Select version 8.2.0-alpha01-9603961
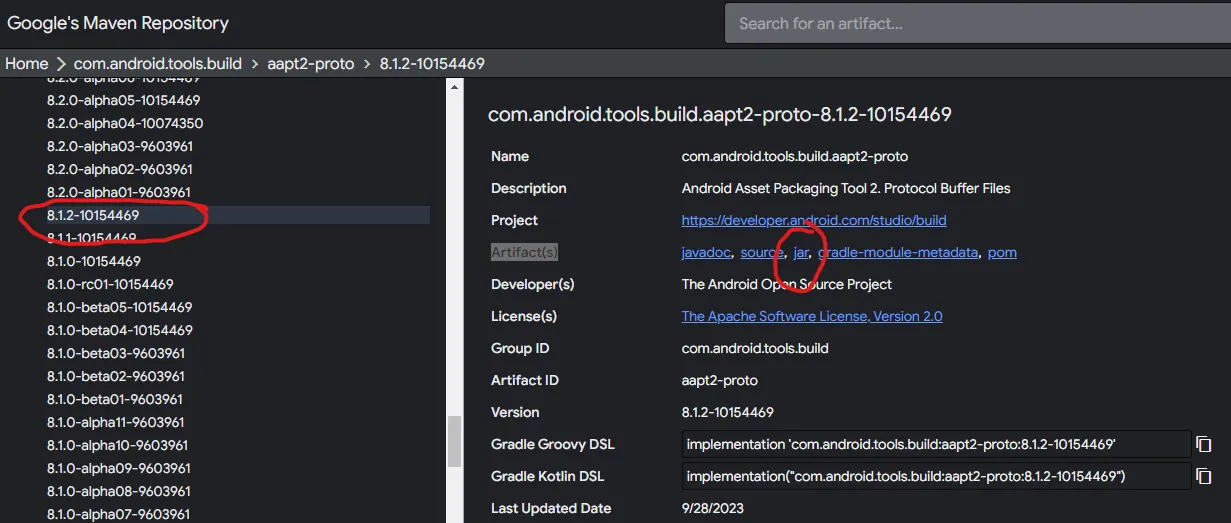1231x523 pixels. coord(120,192)
